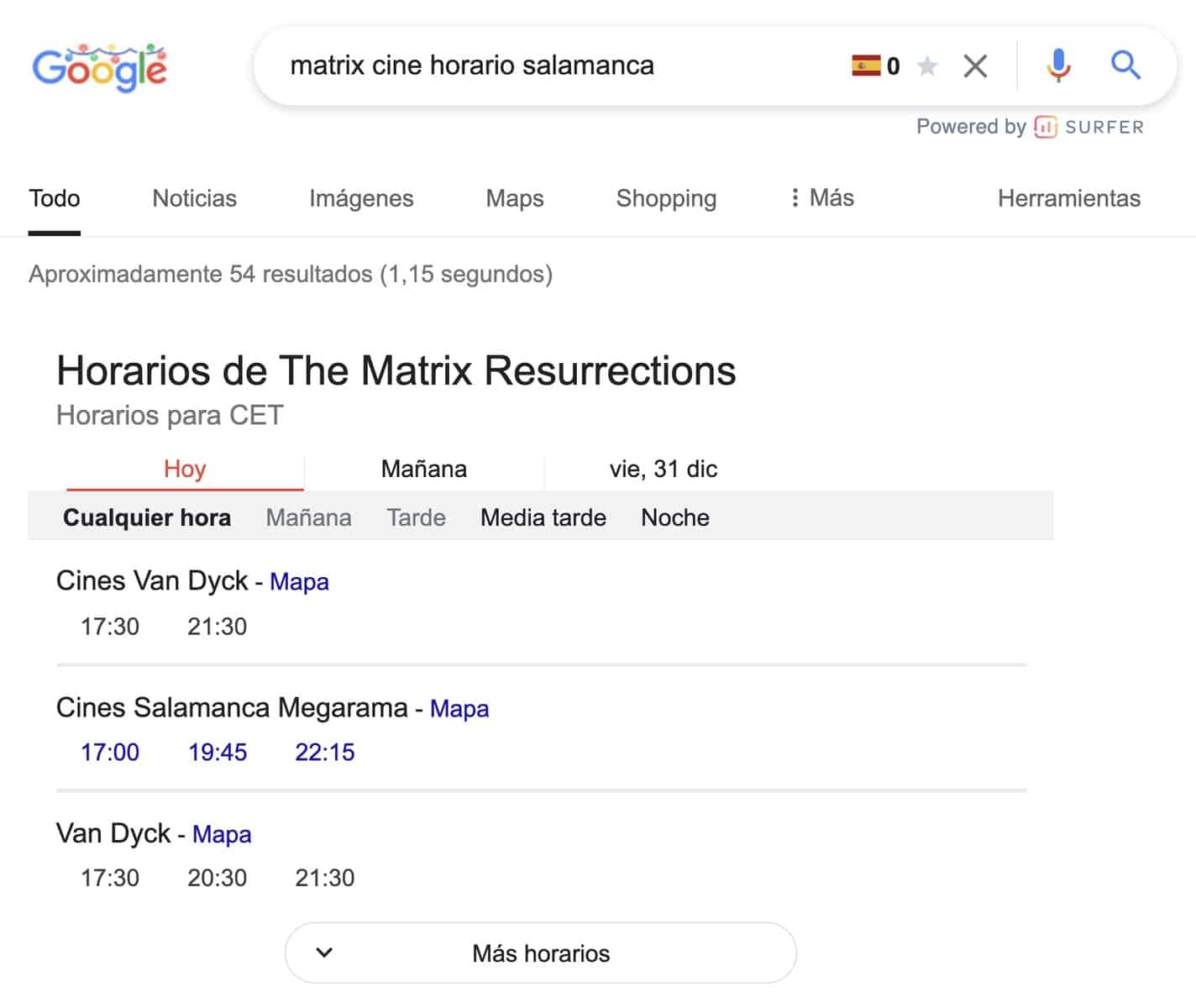The height and width of the screenshot is (1008, 1196).
Task: Open the Mapa link in the Van Dyck row
Action: point(222,834)
